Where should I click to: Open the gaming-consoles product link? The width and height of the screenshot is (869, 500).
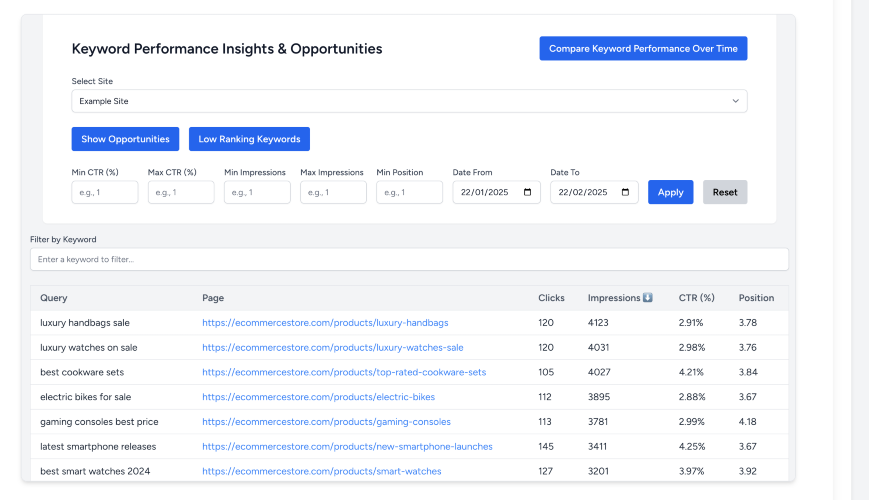point(326,422)
